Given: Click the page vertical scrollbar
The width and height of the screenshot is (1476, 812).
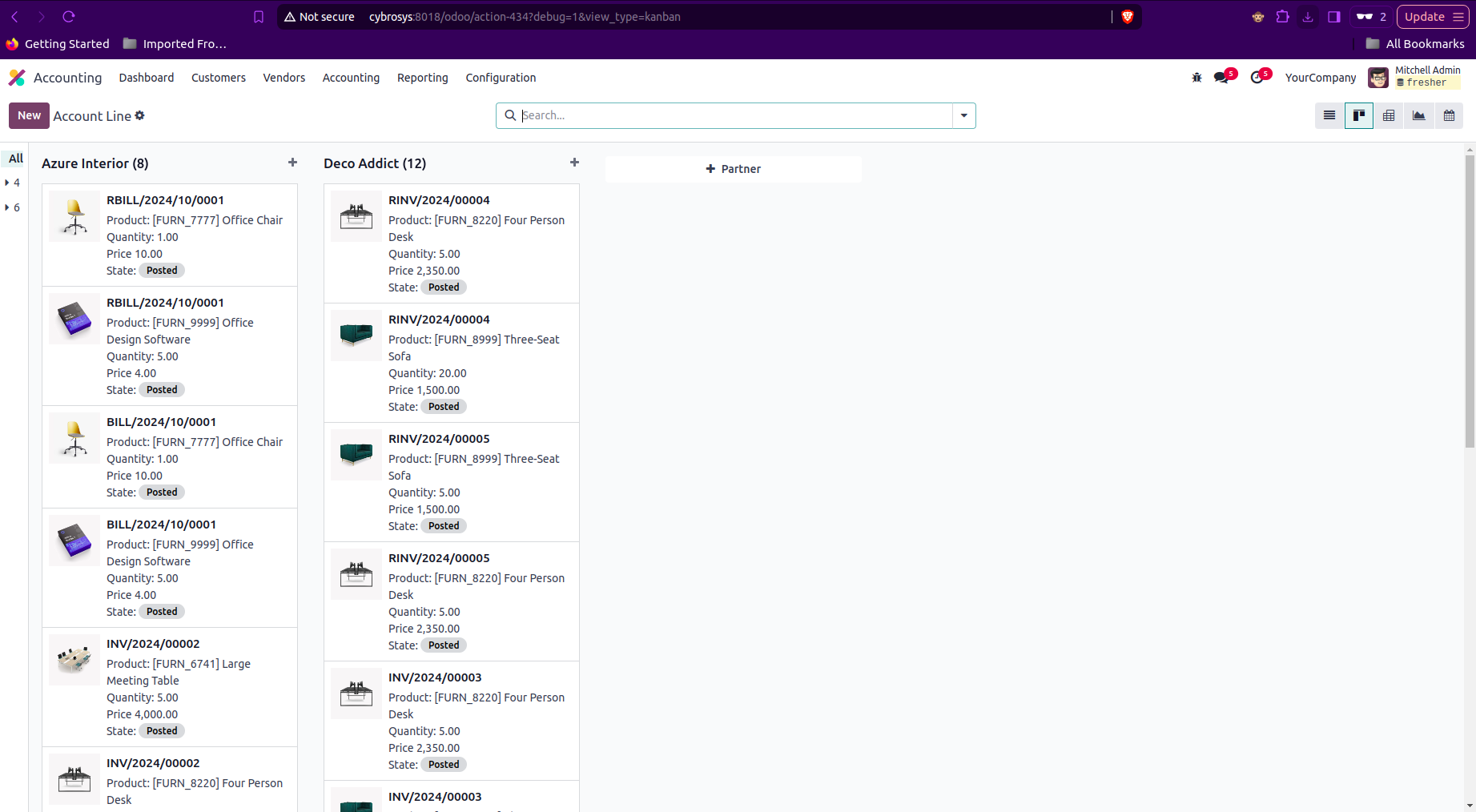Looking at the screenshot, I should (1470, 301).
